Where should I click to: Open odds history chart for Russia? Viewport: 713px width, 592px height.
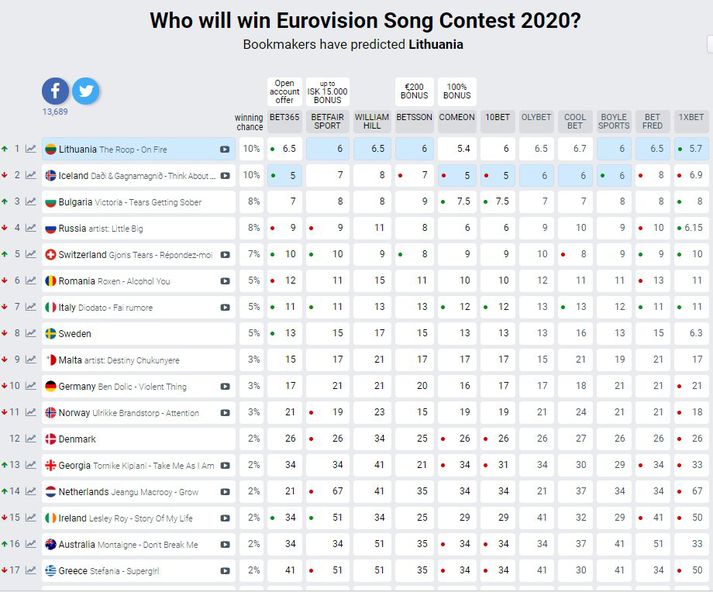[31, 228]
